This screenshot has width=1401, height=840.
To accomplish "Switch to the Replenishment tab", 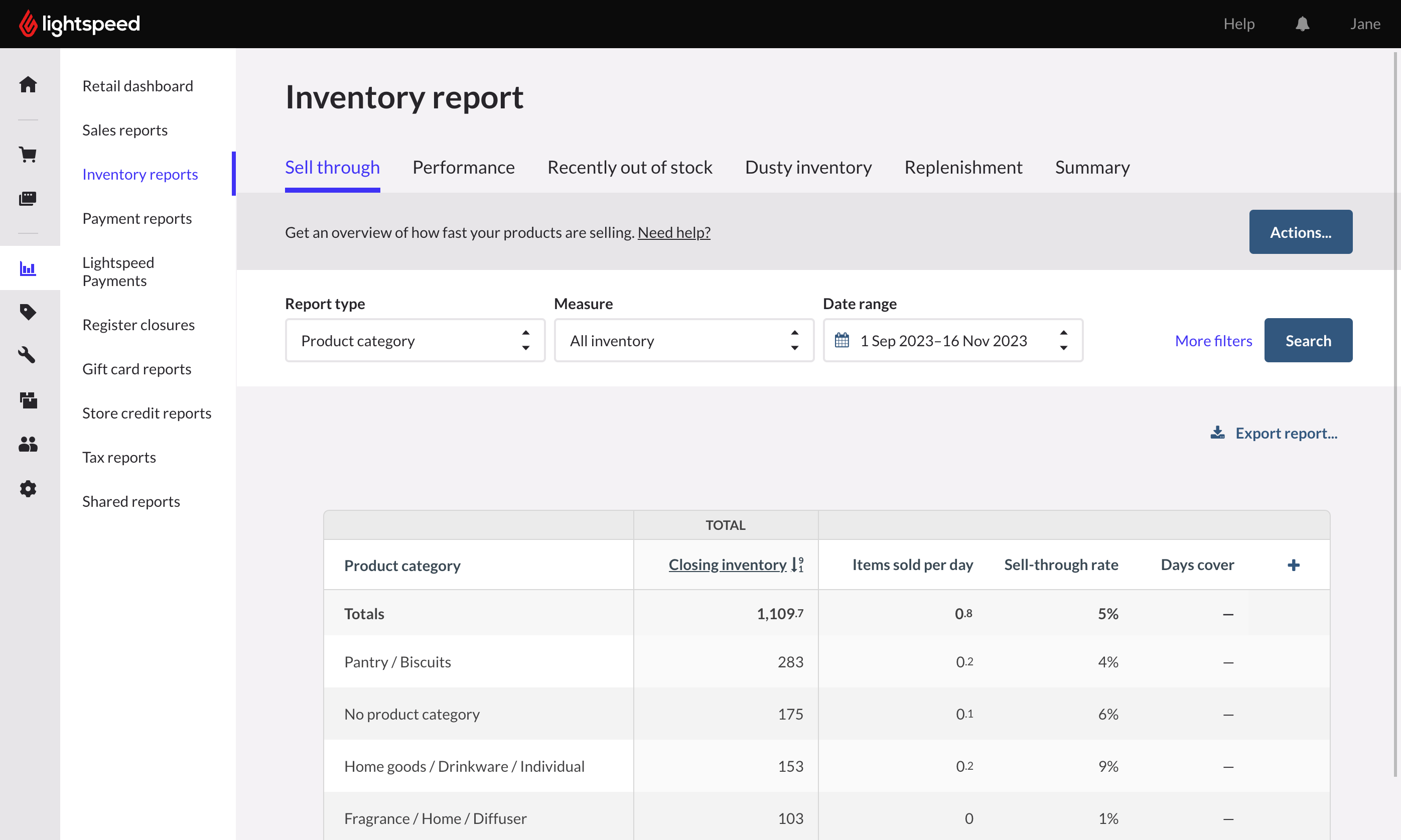I will coord(963,167).
